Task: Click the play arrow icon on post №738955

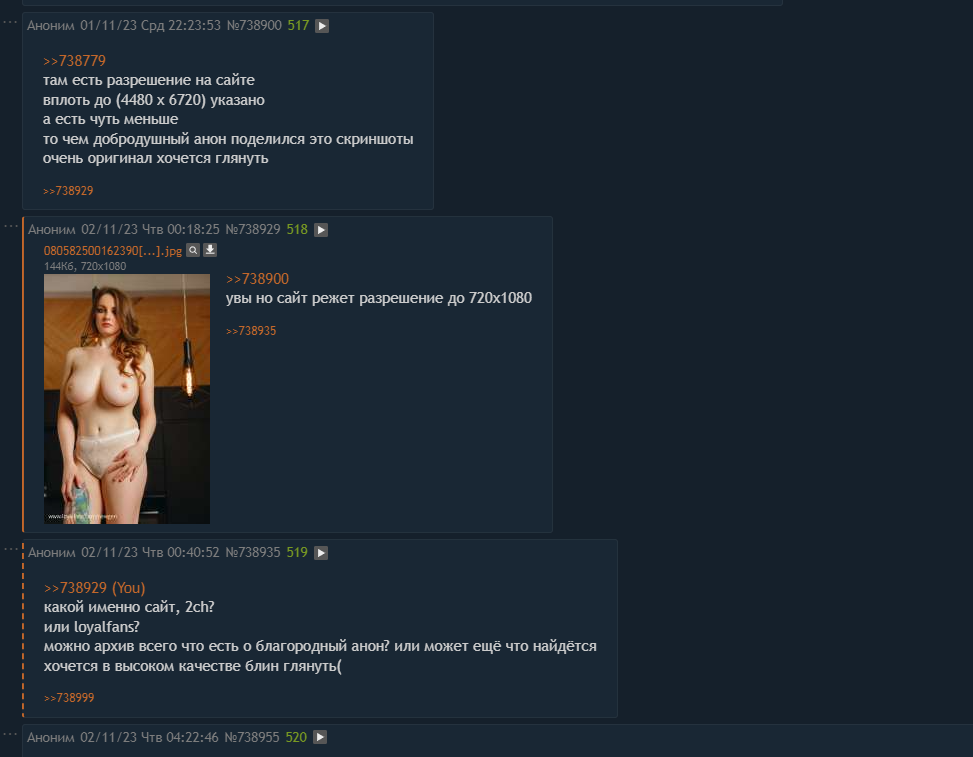Action: [320, 737]
